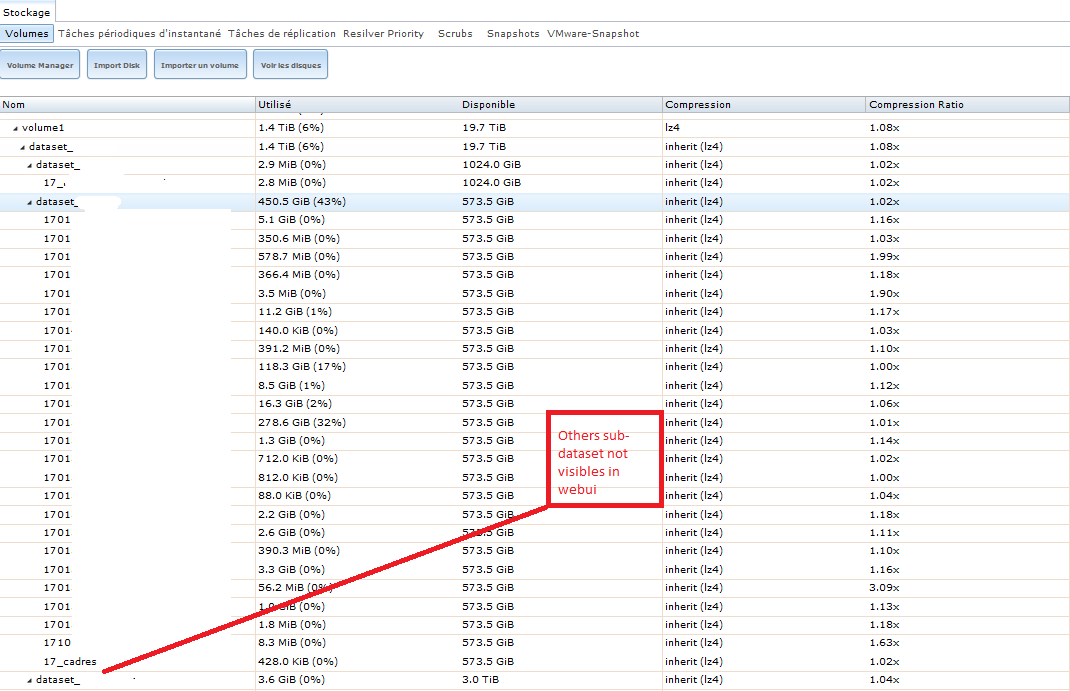Viewport: 1070px width, 691px height.
Task: Open Voir les disques
Action: 290,65
